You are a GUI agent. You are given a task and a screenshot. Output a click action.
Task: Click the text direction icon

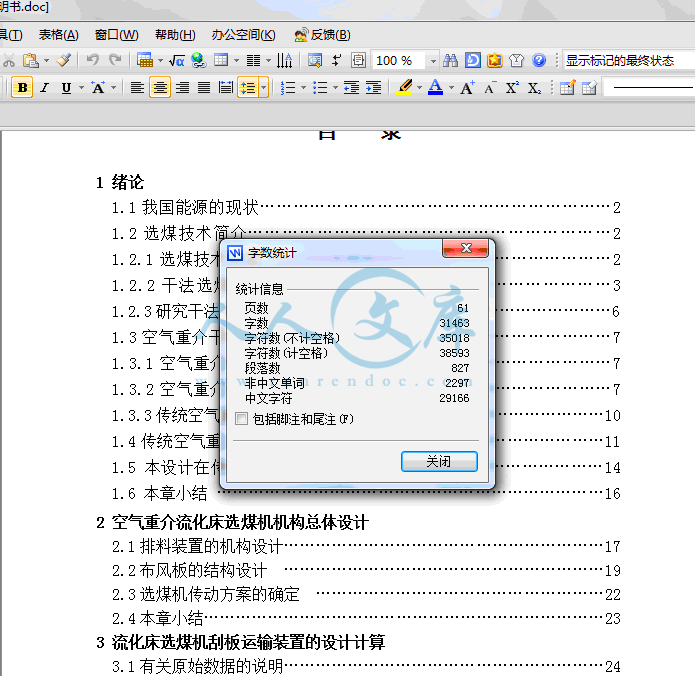tap(284, 60)
